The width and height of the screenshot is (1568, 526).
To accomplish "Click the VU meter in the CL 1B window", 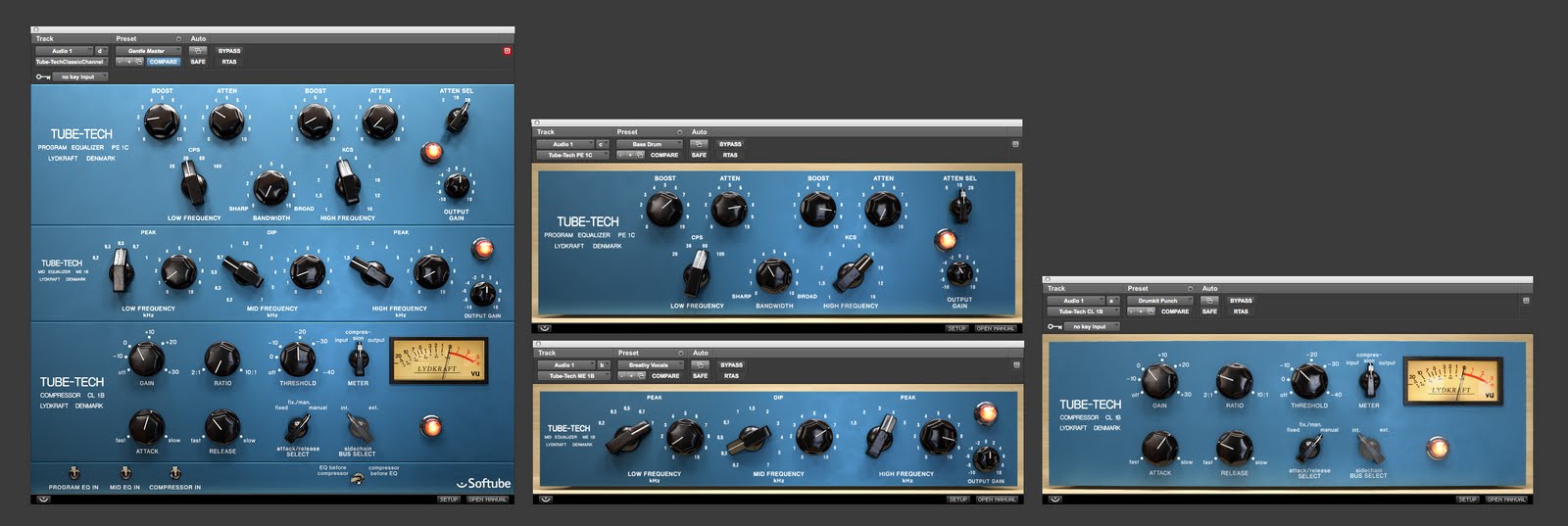I will coord(1451,379).
